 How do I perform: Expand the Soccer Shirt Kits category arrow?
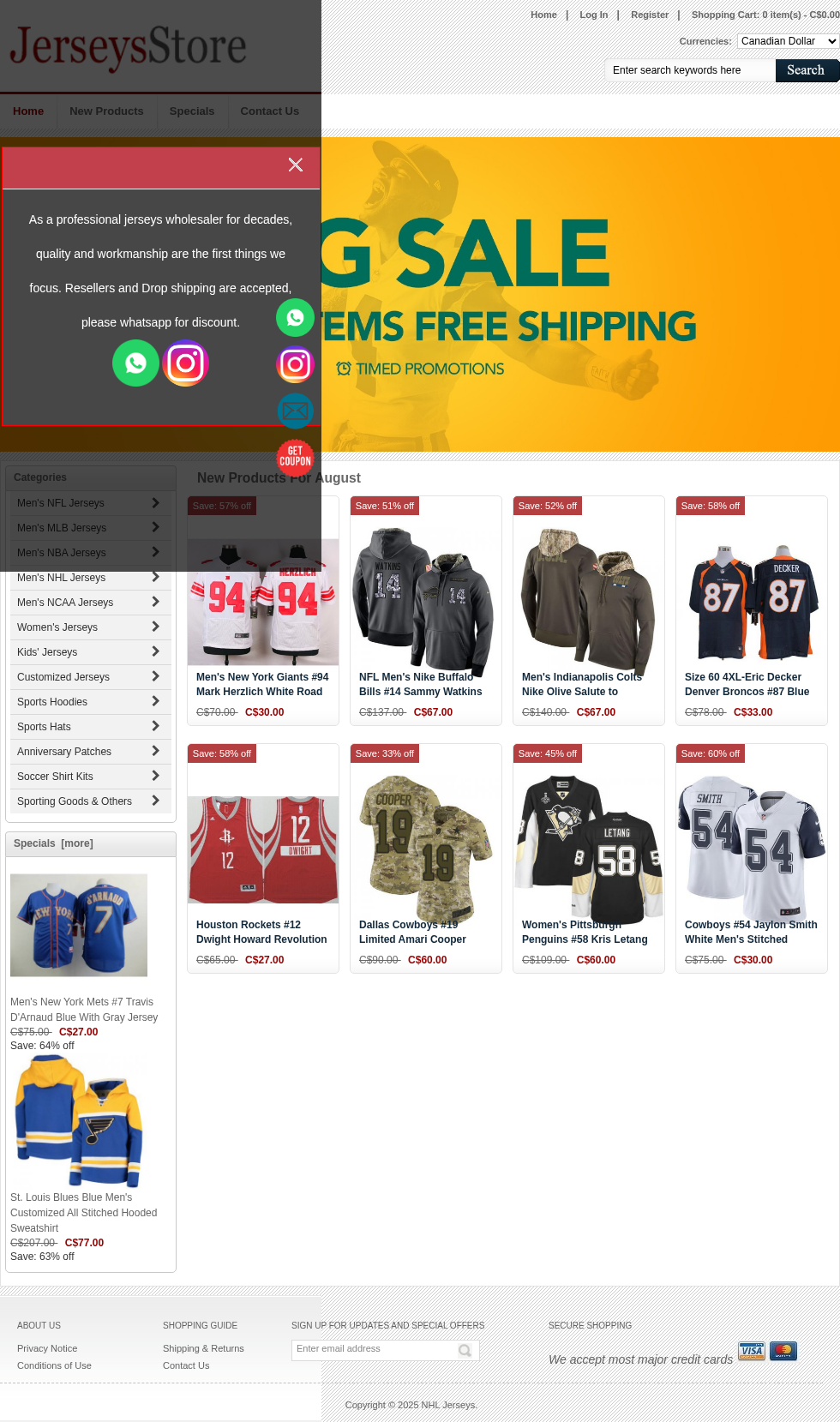155,776
